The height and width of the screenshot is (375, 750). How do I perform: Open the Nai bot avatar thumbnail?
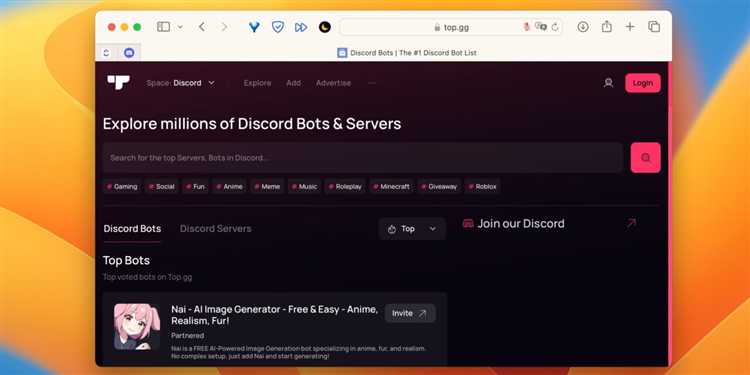pos(137,326)
